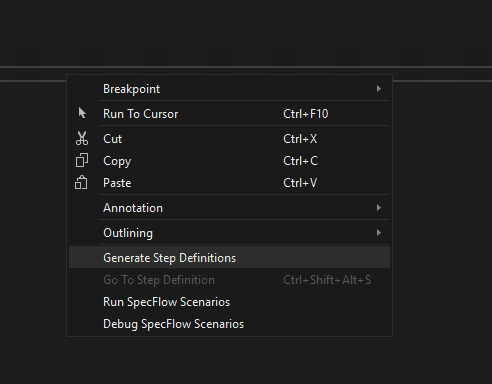Click the Copy pages icon
Viewport: 492px width, 384px height.
coord(82,160)
